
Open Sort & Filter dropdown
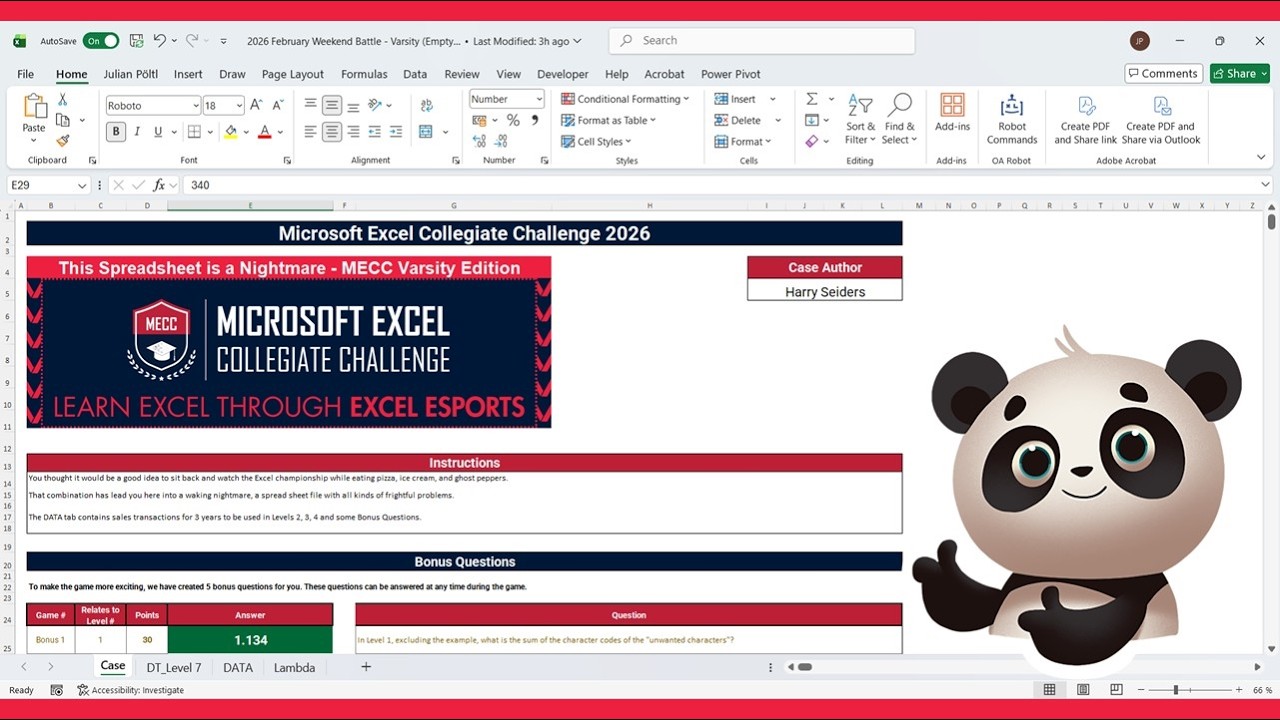[x=860, y=119]
